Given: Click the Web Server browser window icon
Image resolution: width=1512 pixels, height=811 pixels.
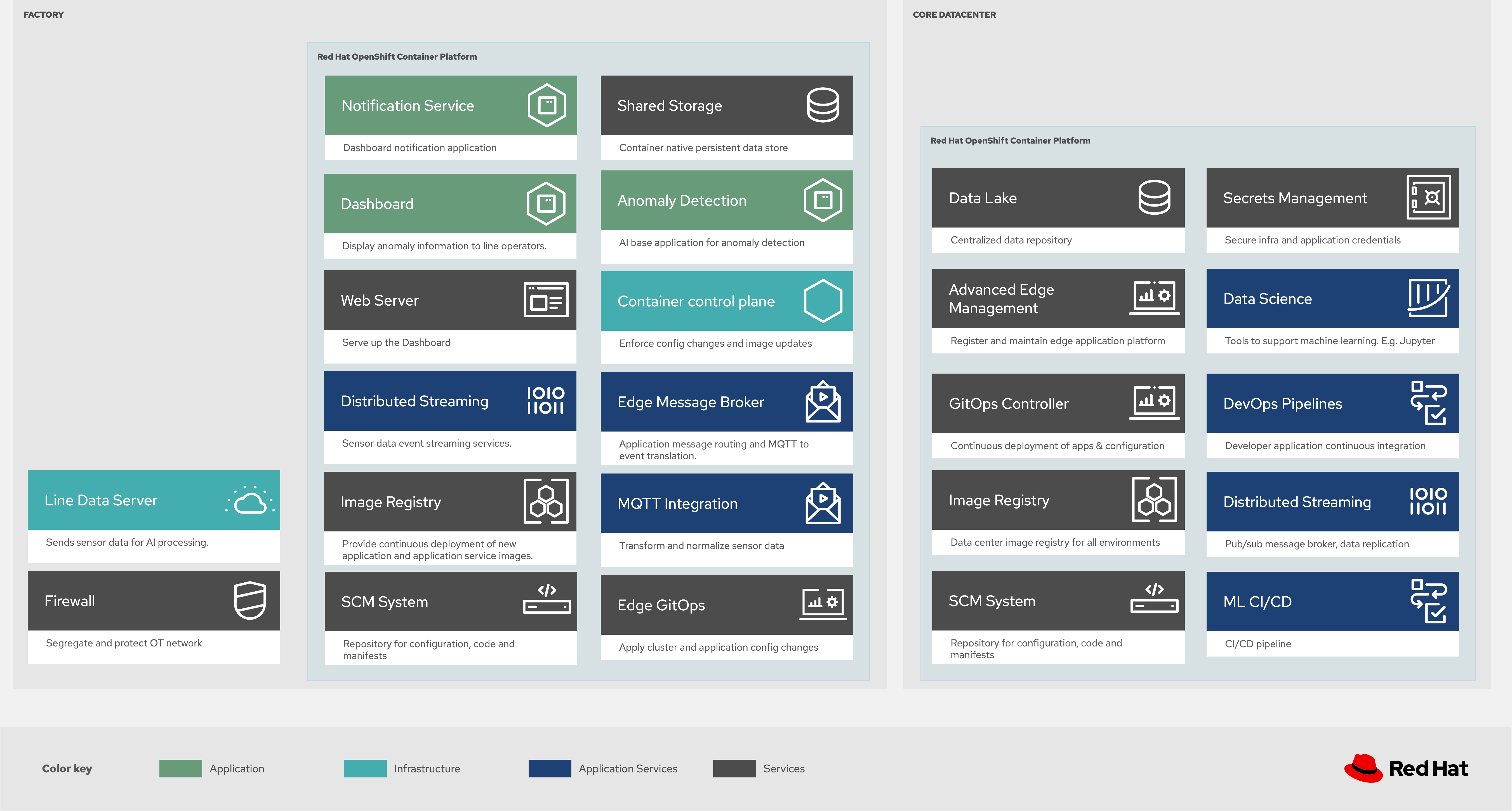Looking at the screenshot, I should [546, 299].
